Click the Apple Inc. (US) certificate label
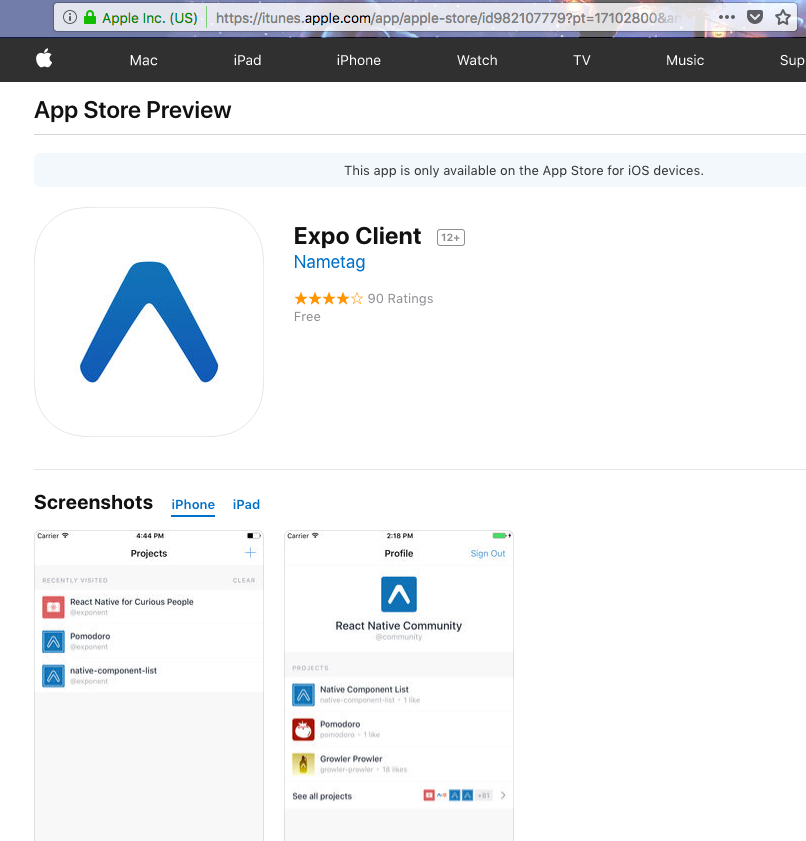Screen dimensions: 806x841 click(150, 18)
